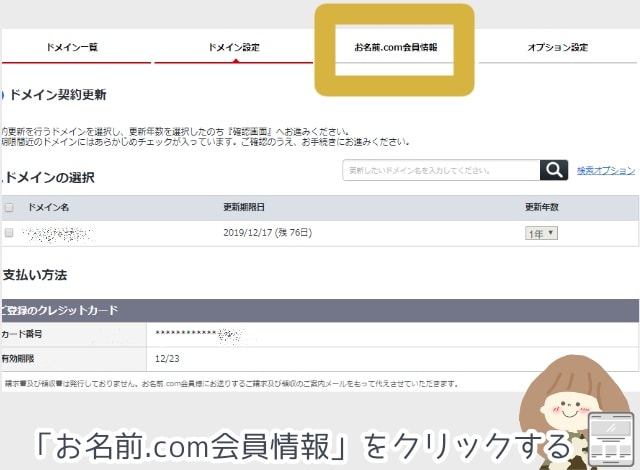The height and width of the screenshot is (470, 640).
Task: Click the カード番号 row label
Action: pyautogui.click(x=22, y=334)
